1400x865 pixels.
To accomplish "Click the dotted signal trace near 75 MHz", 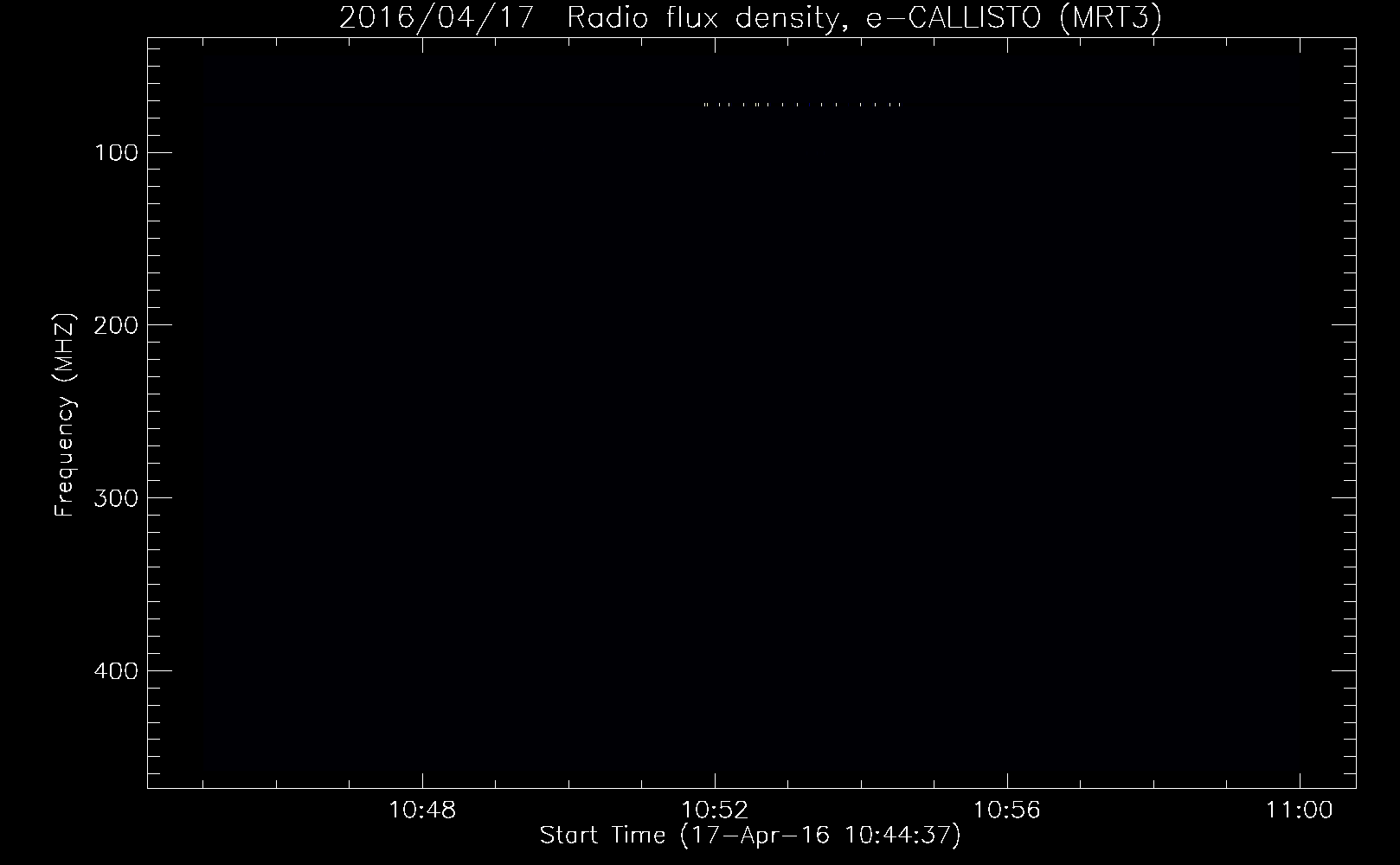I will click(803, 105).
